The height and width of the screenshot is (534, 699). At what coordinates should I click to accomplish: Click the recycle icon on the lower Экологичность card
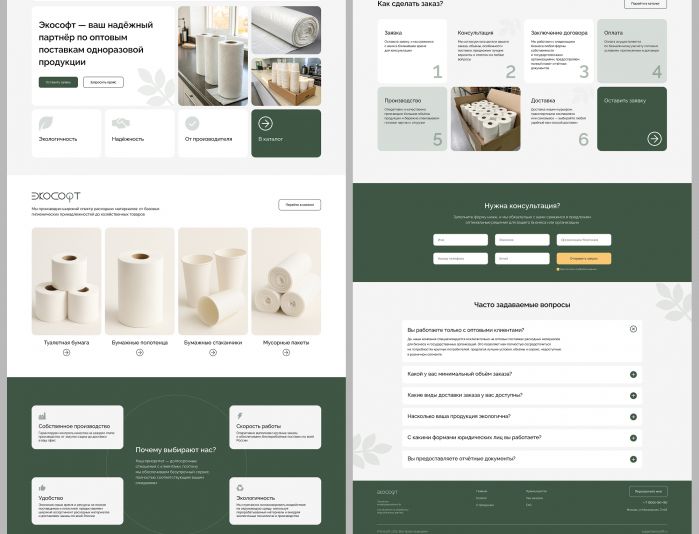pos(240,488)
